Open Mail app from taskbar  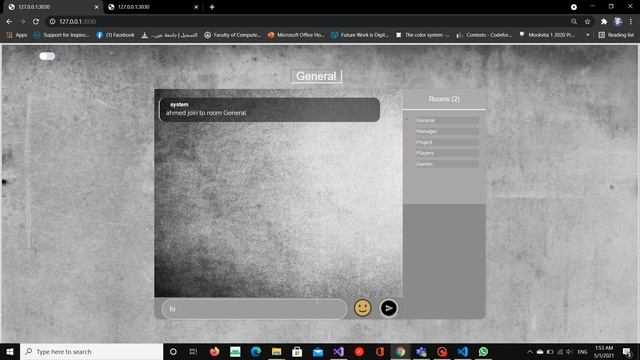pyautogui.click(x=318, y=351)
